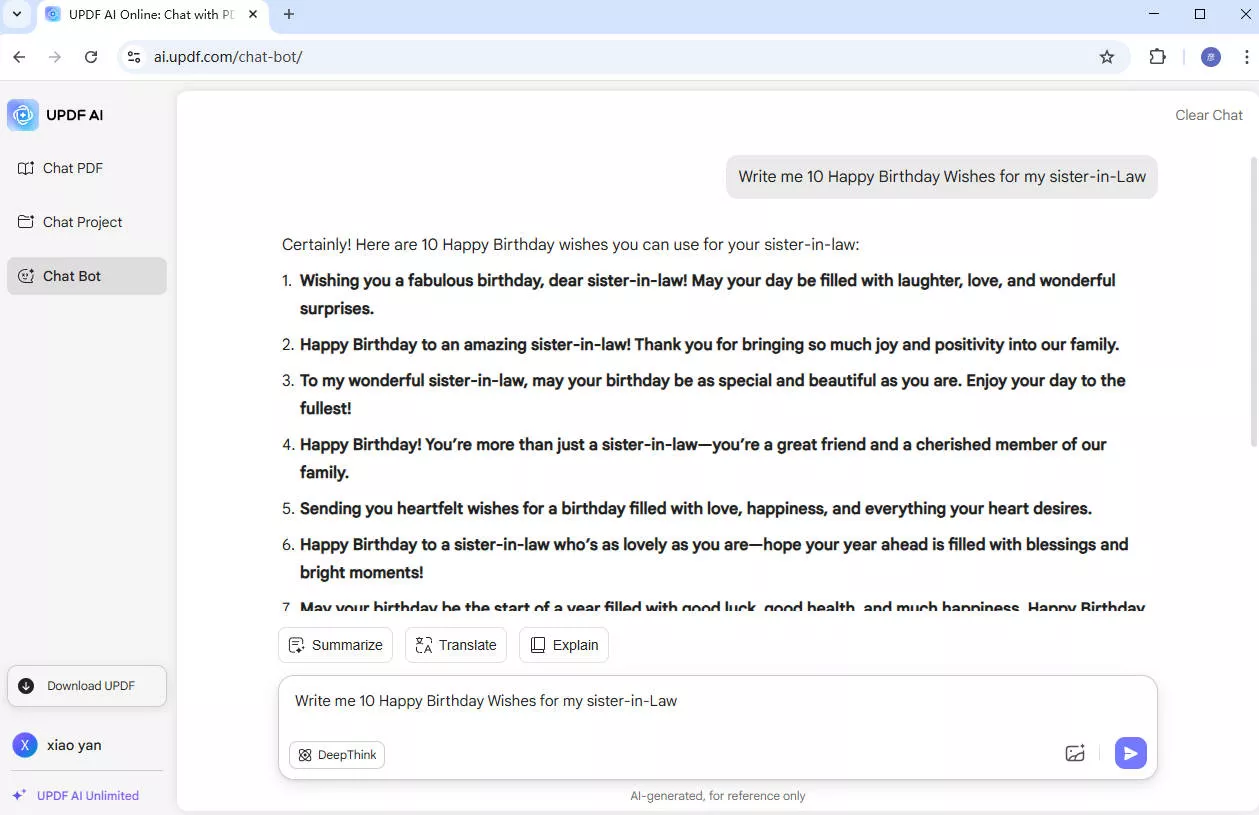The height and width of the screenshot is (815, 1259).
Task: Open the Translate tool
Action: [x=455, y=644]
